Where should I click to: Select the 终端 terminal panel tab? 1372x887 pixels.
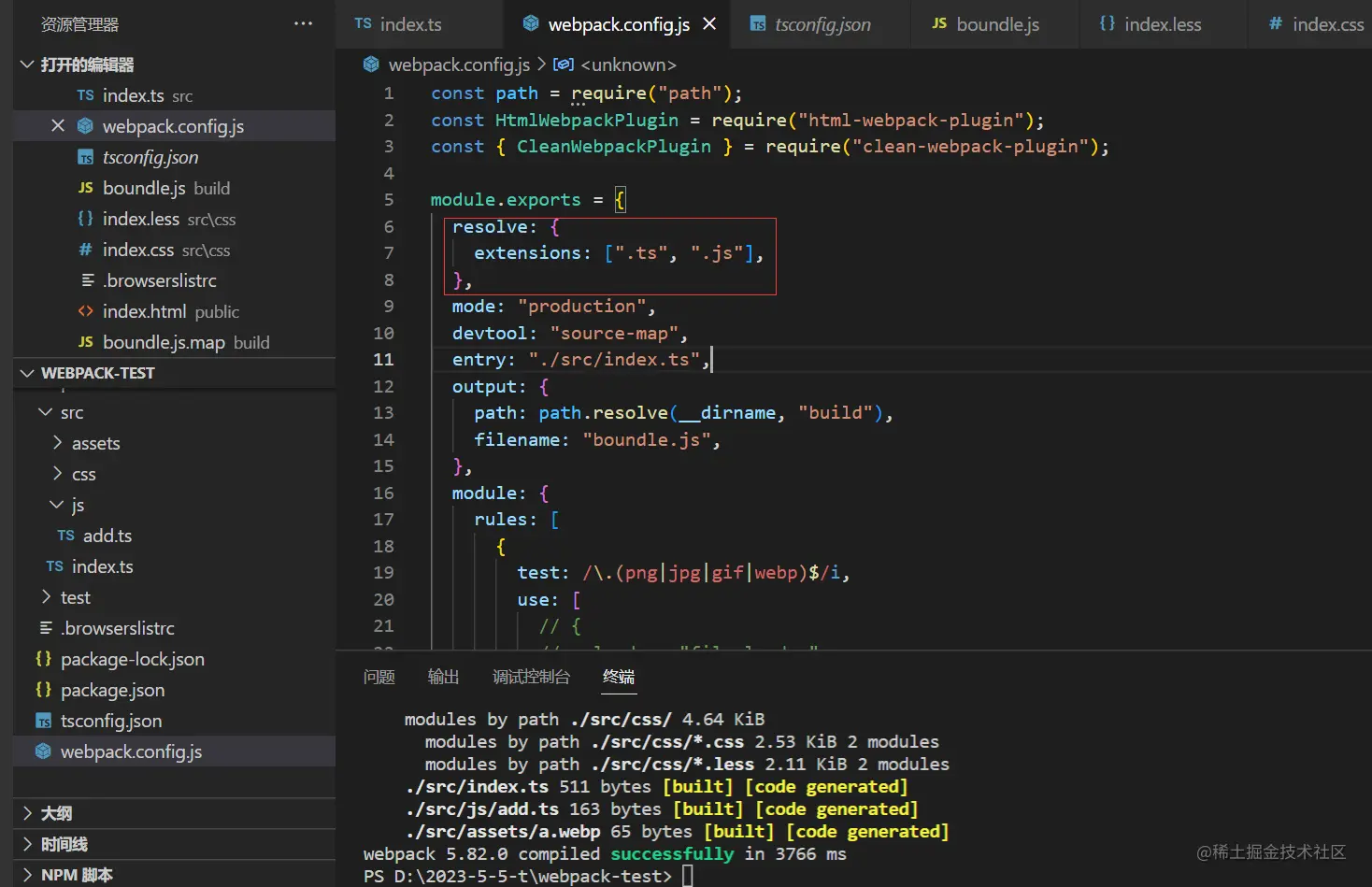[619, 677]
